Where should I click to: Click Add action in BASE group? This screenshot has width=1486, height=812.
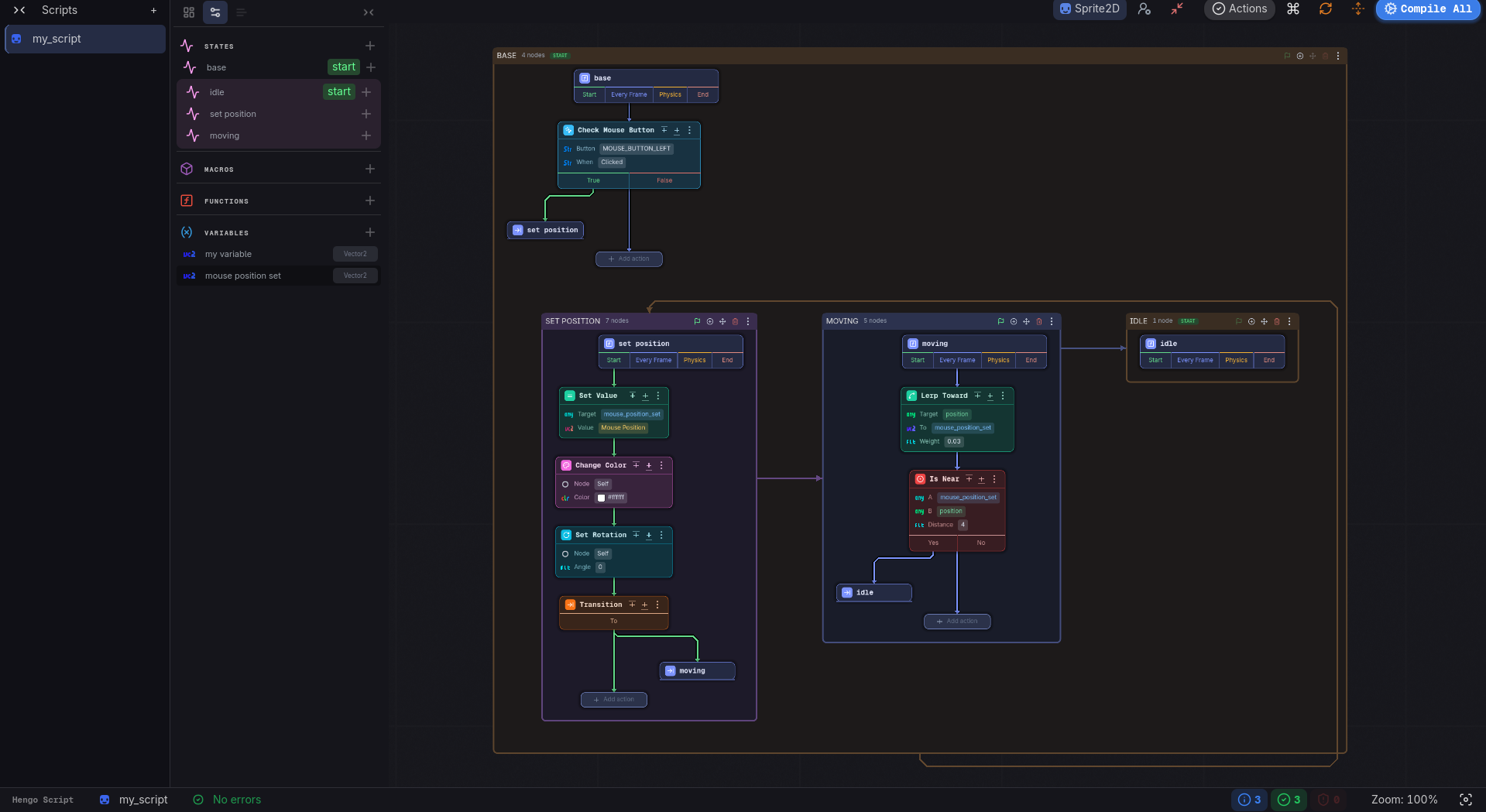629,259
